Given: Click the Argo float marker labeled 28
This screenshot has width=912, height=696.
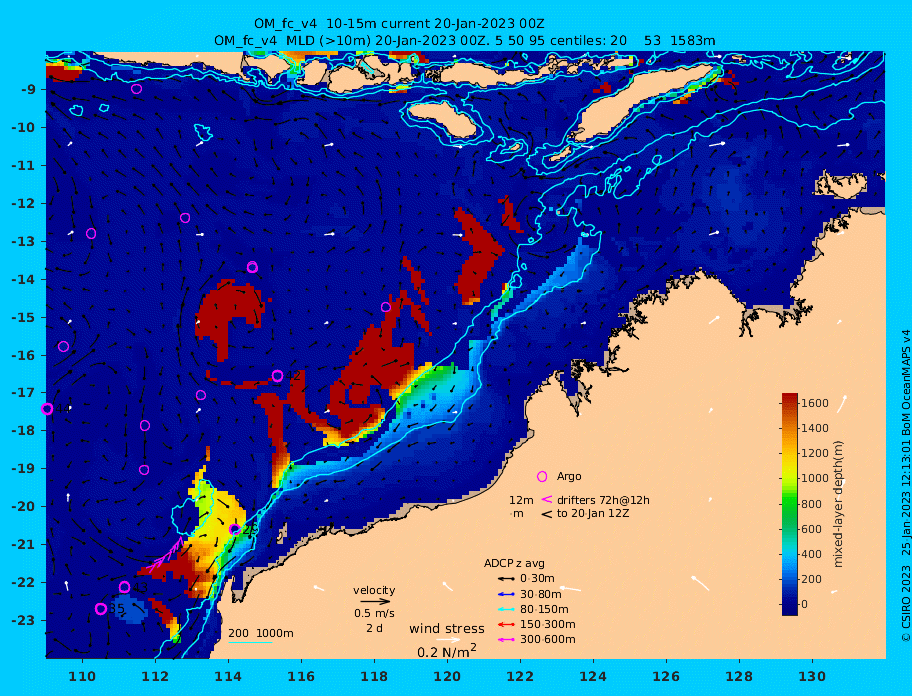Looking at the screenshot, I should click(234, 530).
